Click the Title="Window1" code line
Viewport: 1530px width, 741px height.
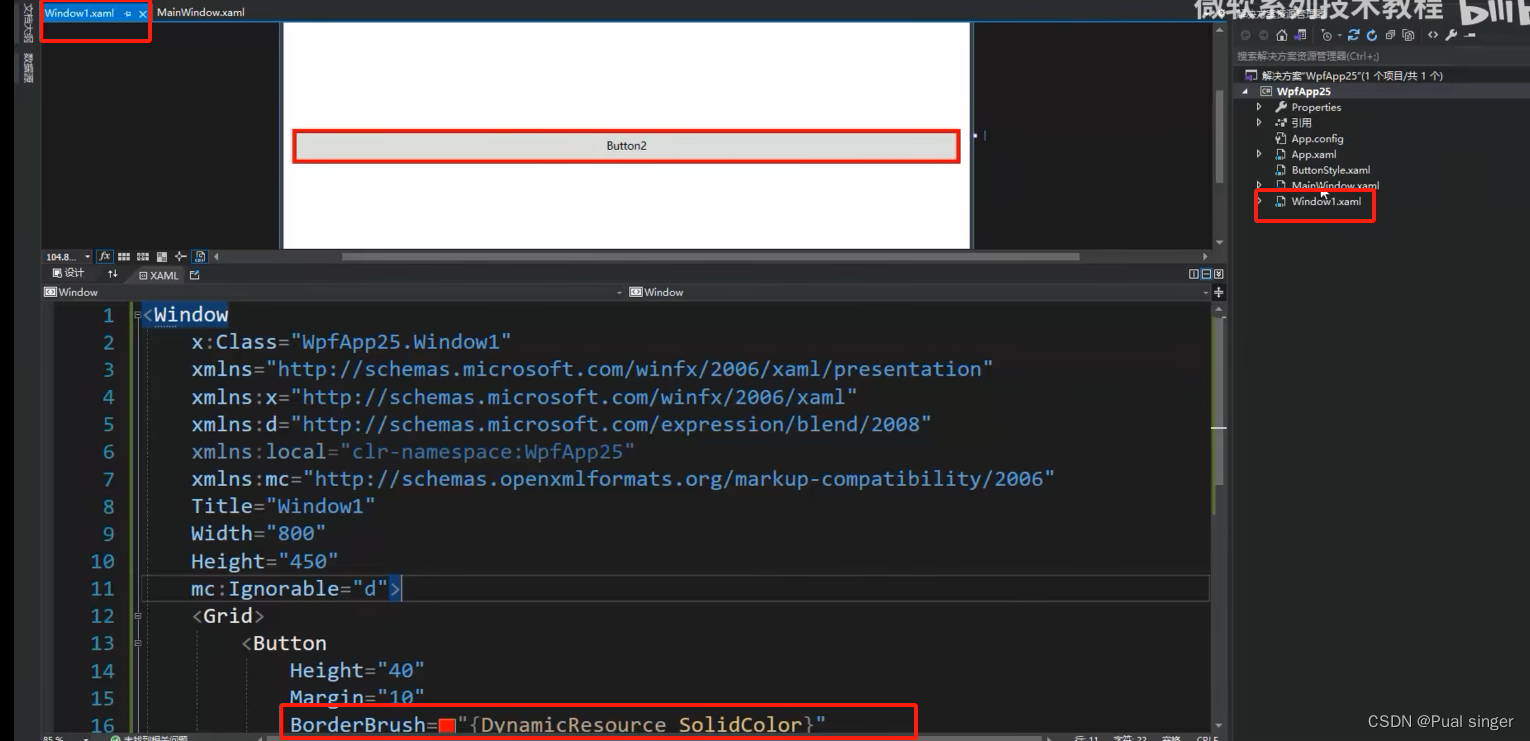pos(283,506)
